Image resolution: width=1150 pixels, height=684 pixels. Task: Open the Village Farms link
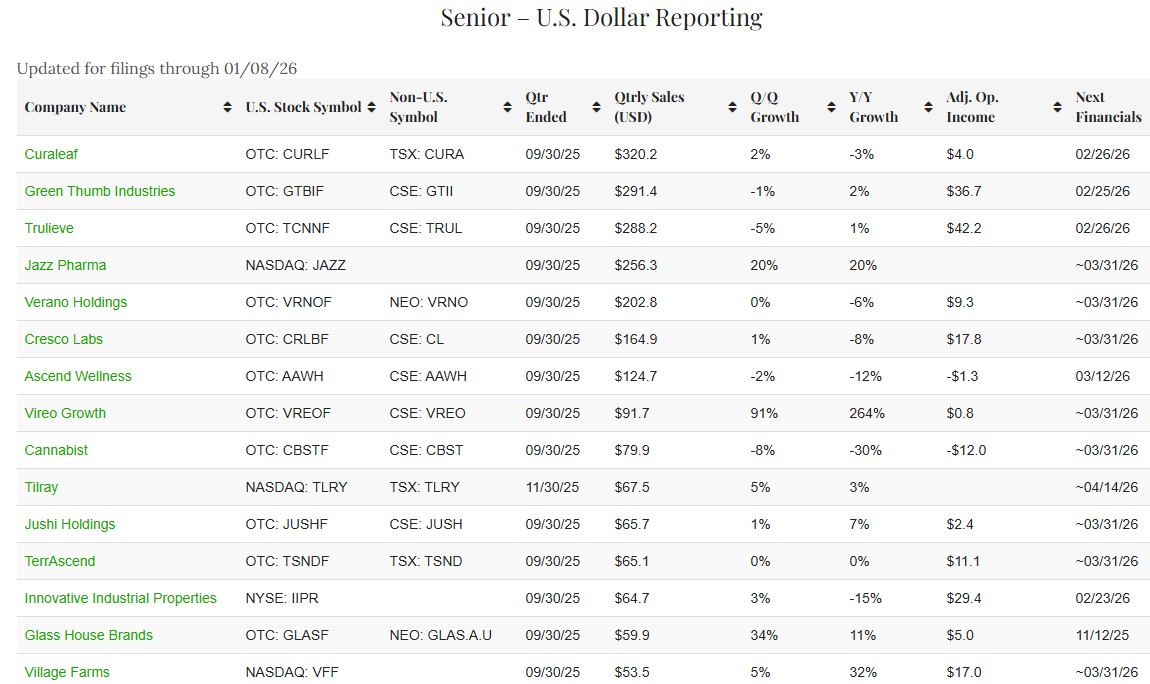point(67,672)
